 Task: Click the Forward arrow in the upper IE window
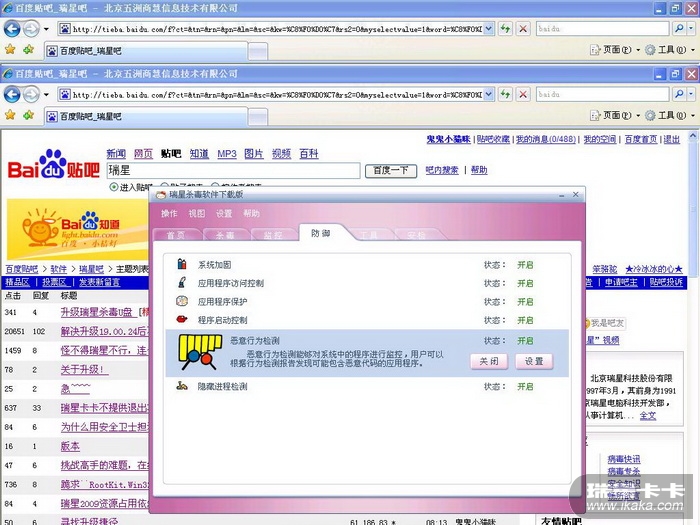31,29
